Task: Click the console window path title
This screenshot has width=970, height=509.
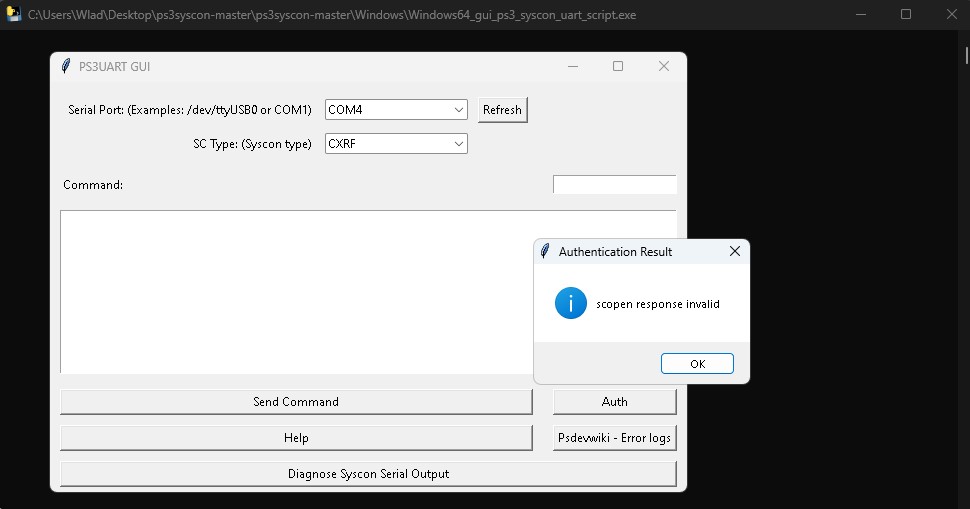Action: pyautogui.click(x=332, y=15)
